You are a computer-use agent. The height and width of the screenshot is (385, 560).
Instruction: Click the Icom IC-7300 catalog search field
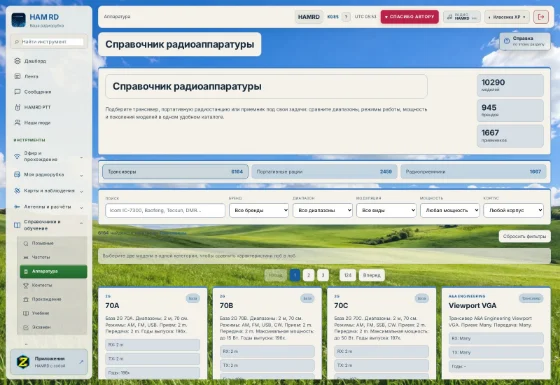coord(165,210)
